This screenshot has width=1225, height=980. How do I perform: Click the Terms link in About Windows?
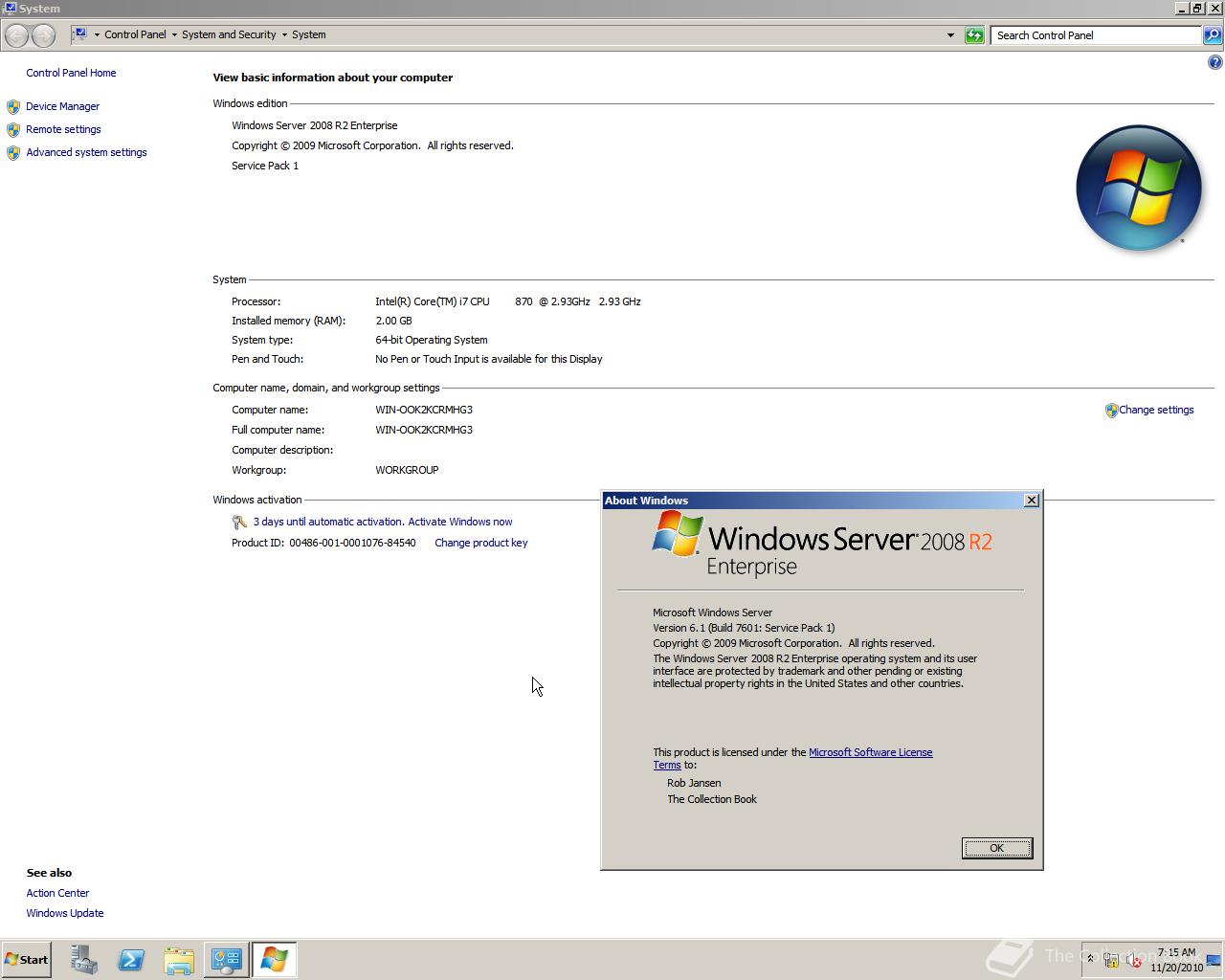coord(667,765)
